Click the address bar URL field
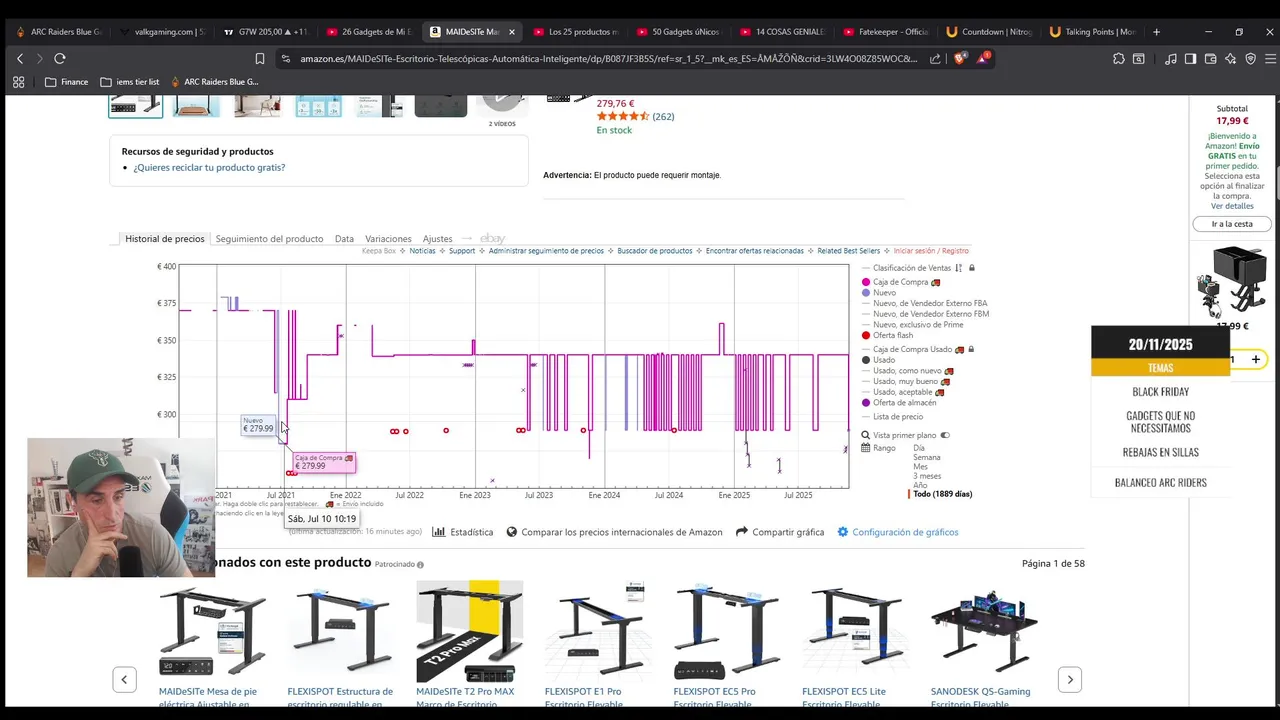1280x720 pixels. [608, 59]
